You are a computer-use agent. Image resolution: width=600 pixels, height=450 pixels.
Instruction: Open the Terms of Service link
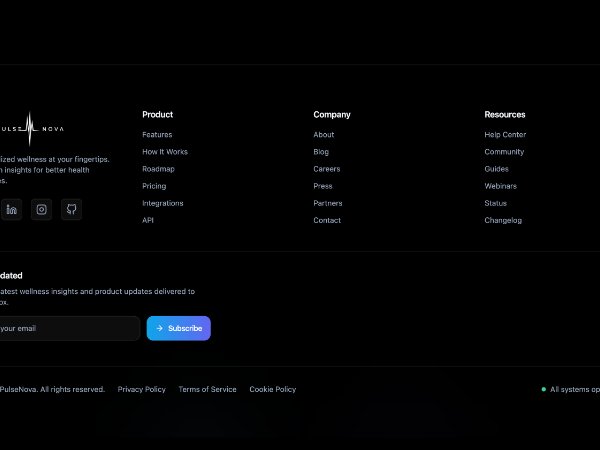tap(208, 389)
